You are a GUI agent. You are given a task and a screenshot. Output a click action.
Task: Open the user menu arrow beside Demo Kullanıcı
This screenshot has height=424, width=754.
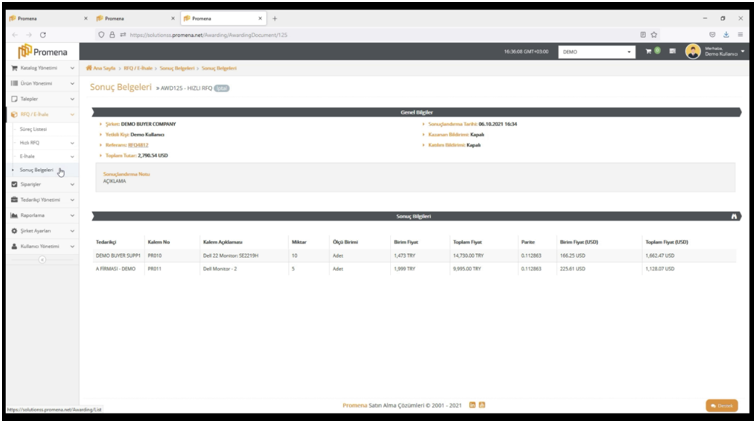pyautogui.click(x=743, y=51)
